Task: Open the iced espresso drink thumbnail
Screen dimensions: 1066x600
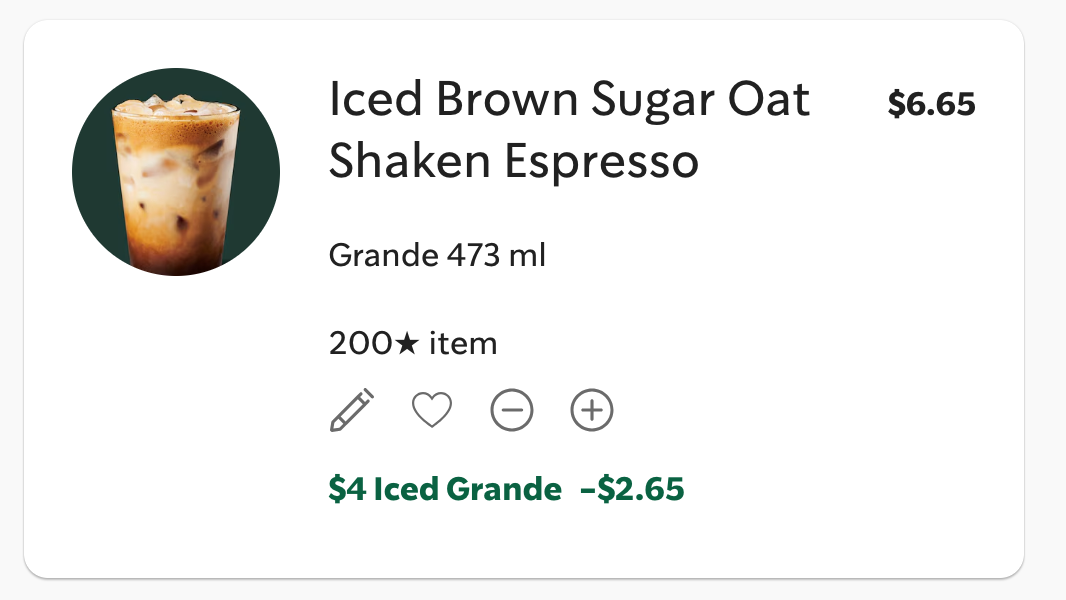Action: (x=176, y=172)
